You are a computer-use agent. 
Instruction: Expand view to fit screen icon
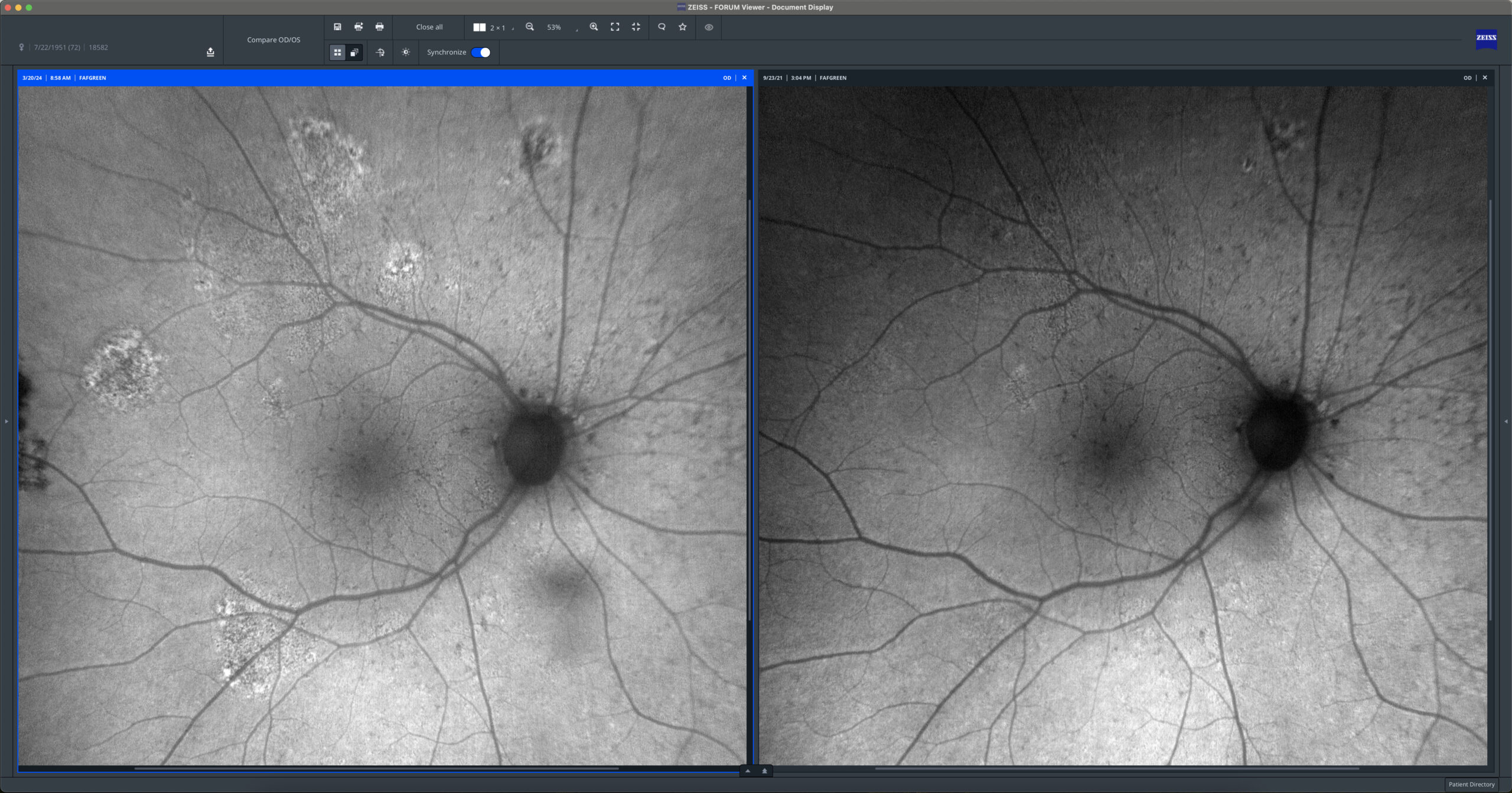[x=615, y=27]
